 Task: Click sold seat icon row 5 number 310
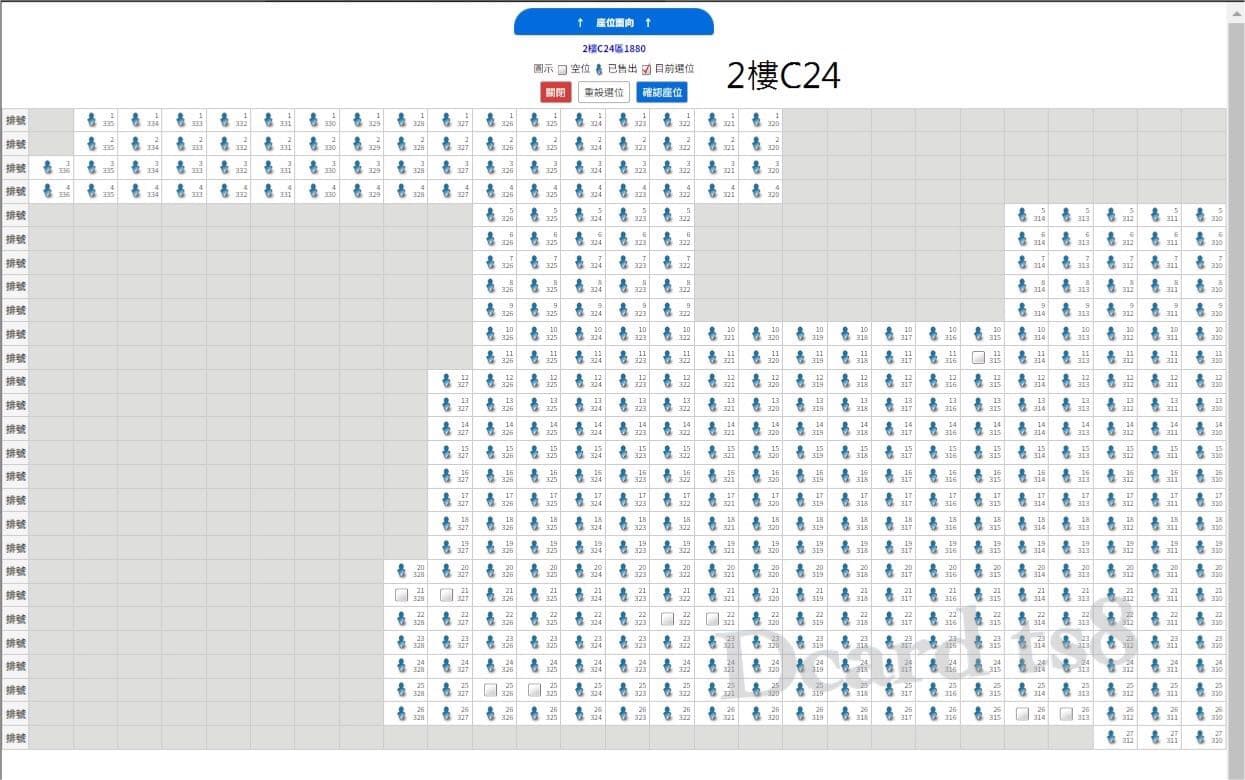tap(1200, 214)
